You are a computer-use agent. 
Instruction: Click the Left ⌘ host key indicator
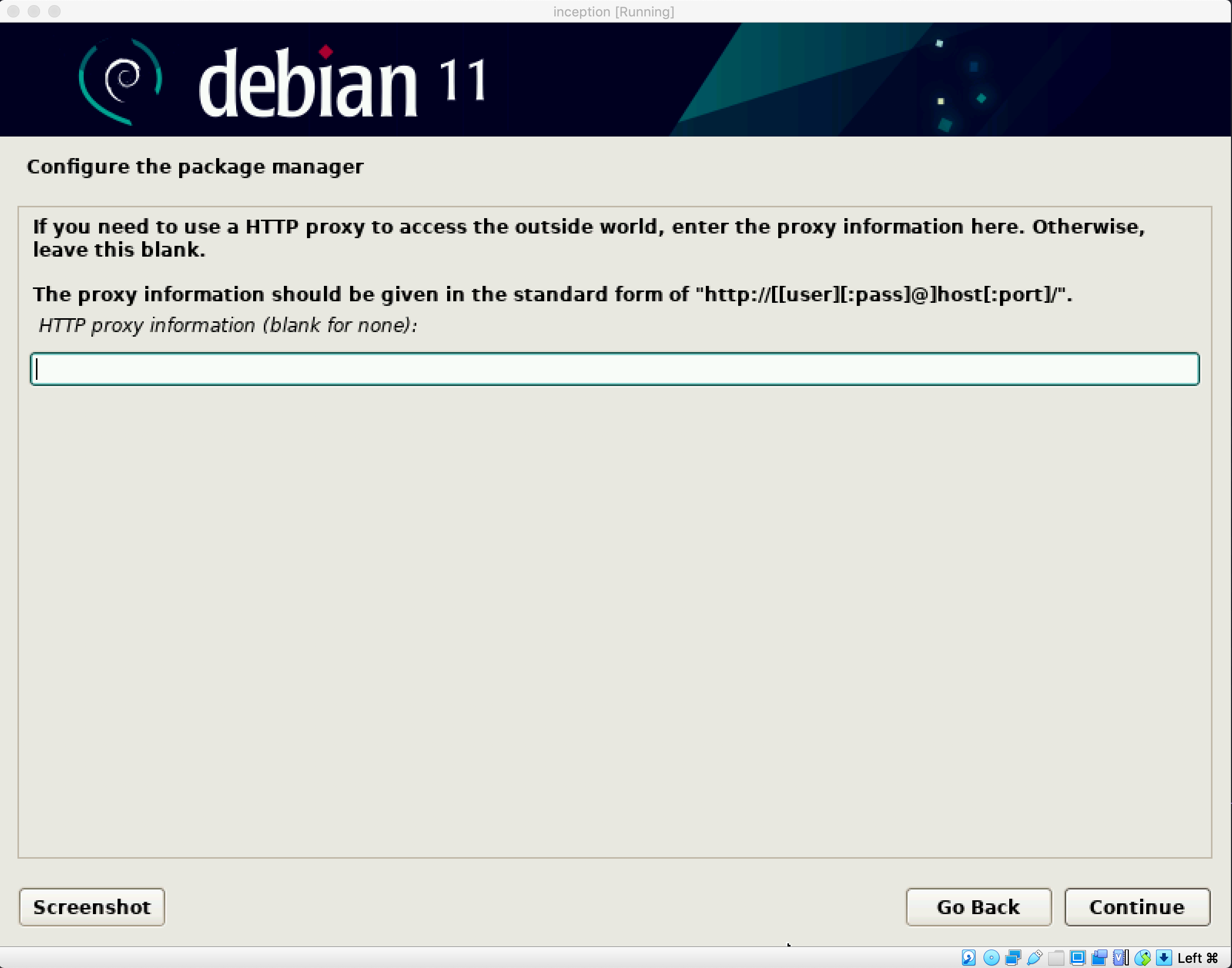coord(1198,958)
